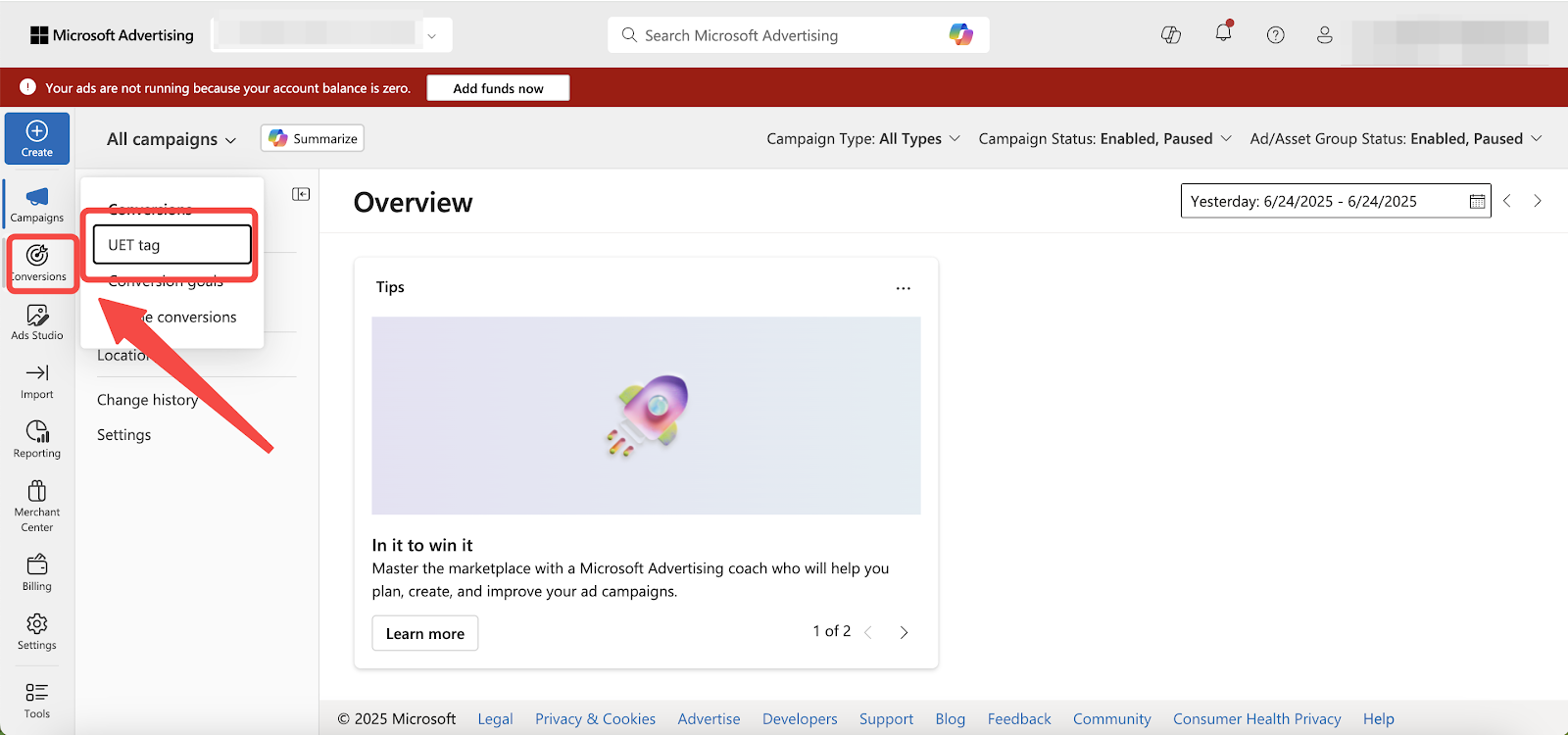Open the user account icon
Image resolution: width=1568 pixels, height=735 pixels.
click(x=1324, y=35)
